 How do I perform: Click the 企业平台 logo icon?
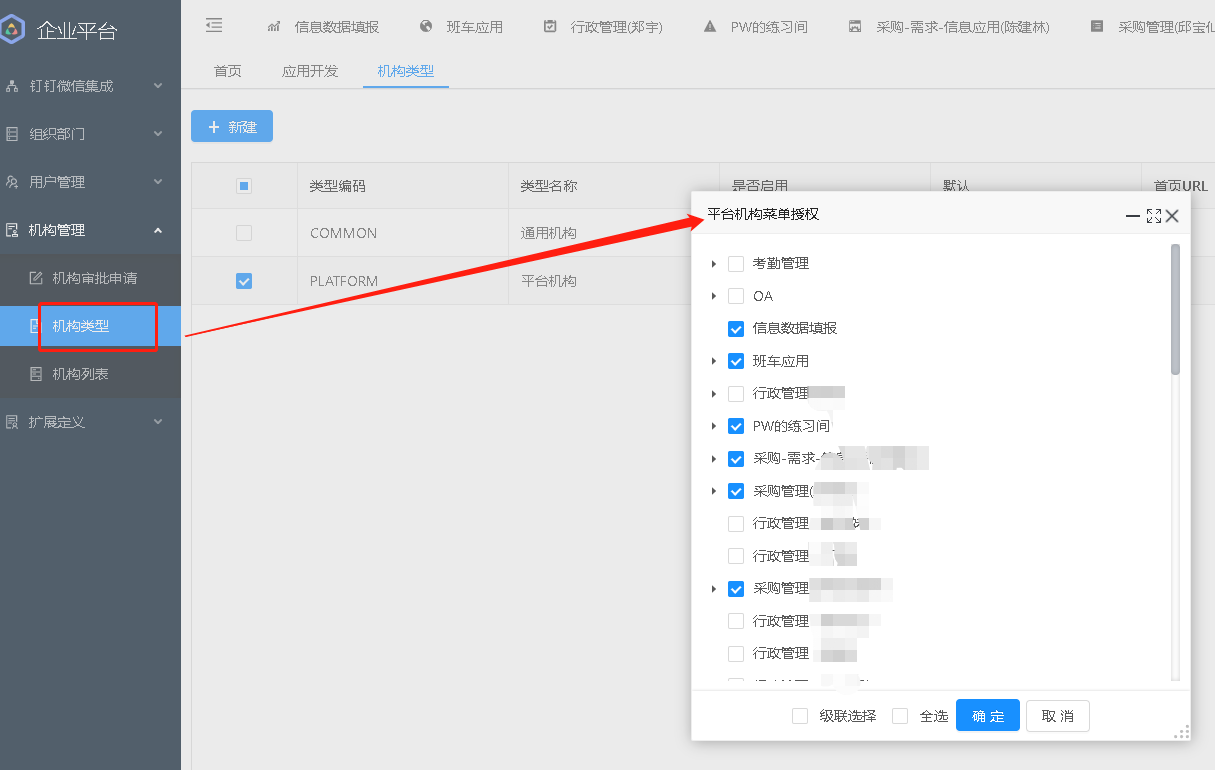pyautogui.click(x=14, y=30)
